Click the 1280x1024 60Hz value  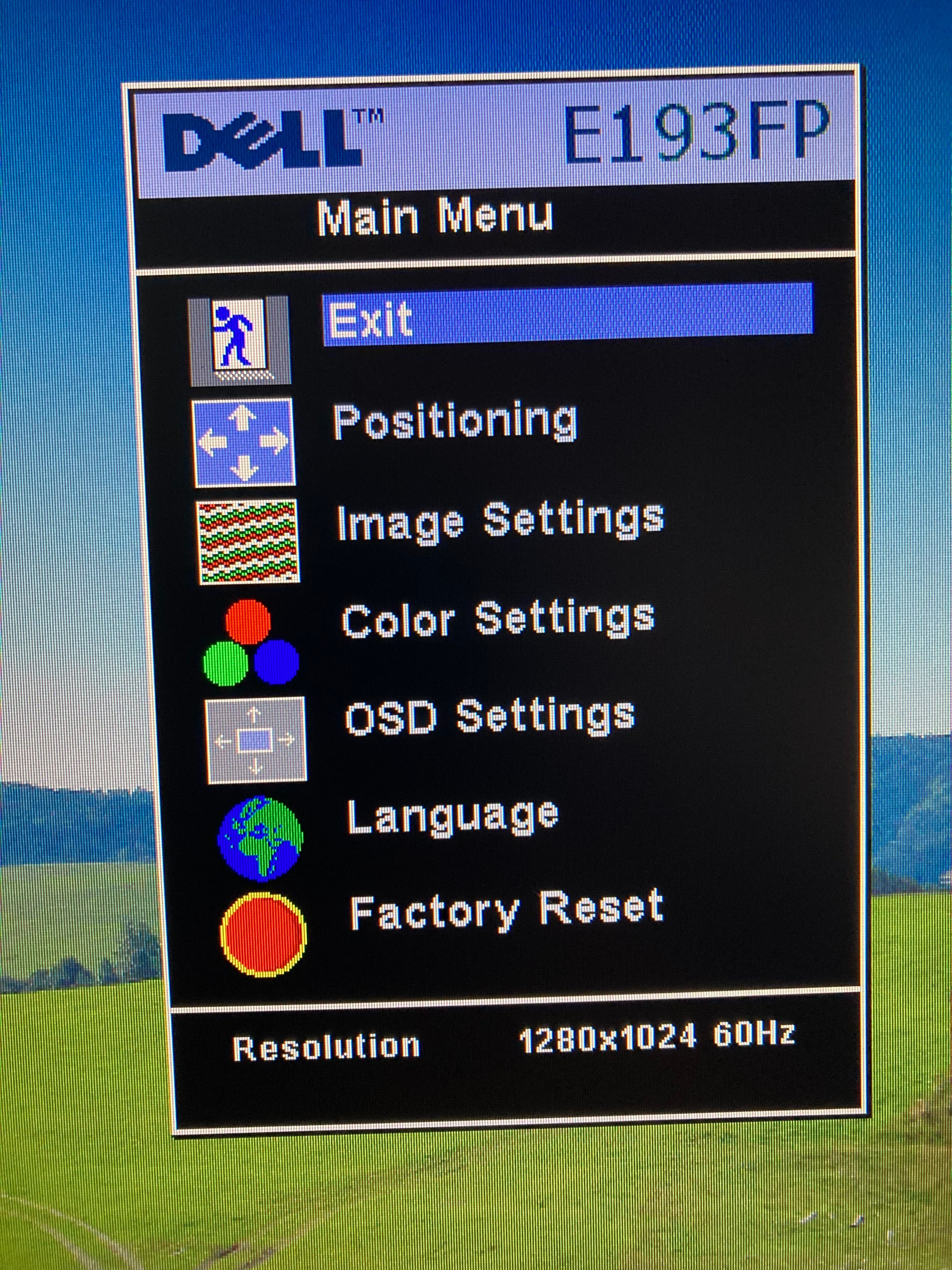(657, 1037)
